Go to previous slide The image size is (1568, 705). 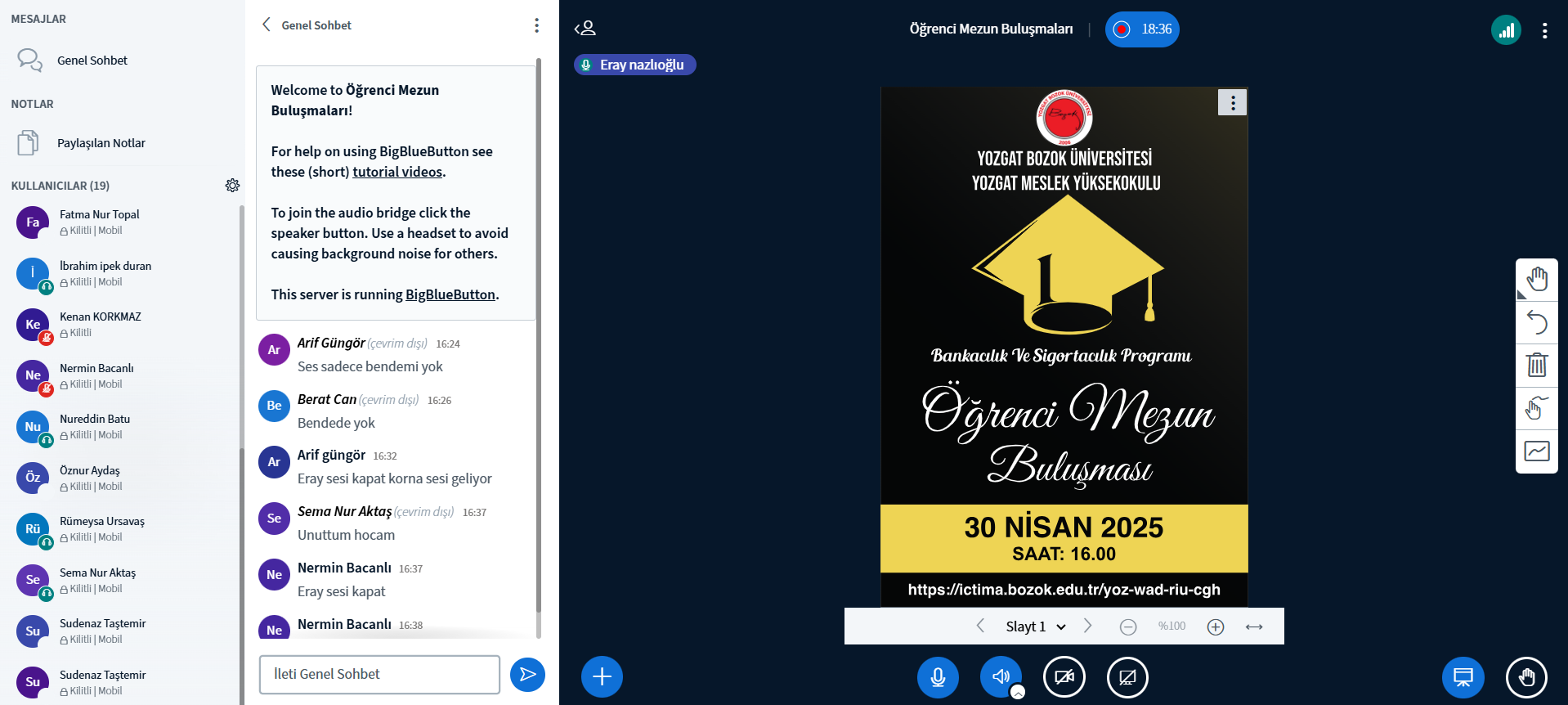click(x=980, y=626)
